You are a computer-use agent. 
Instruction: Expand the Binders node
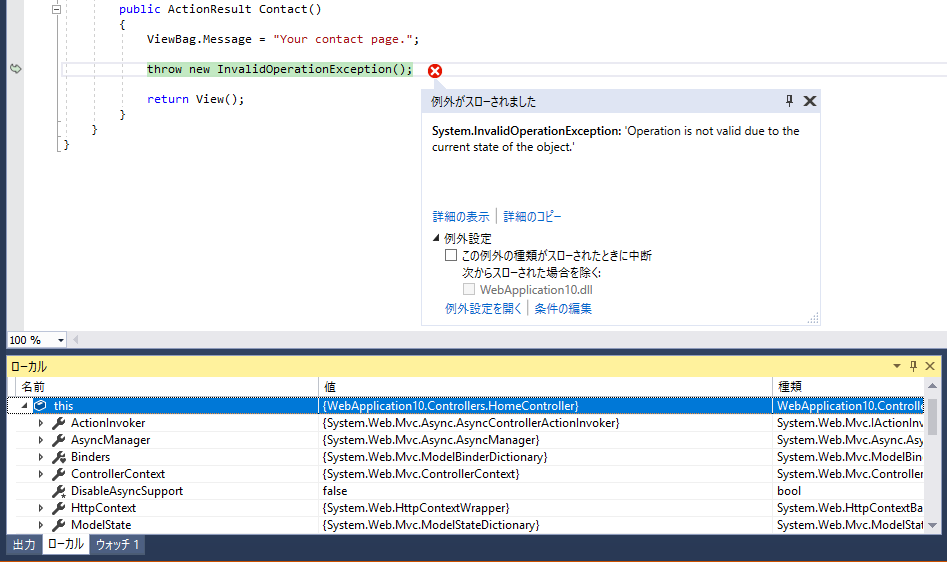(x=40, y=457)
